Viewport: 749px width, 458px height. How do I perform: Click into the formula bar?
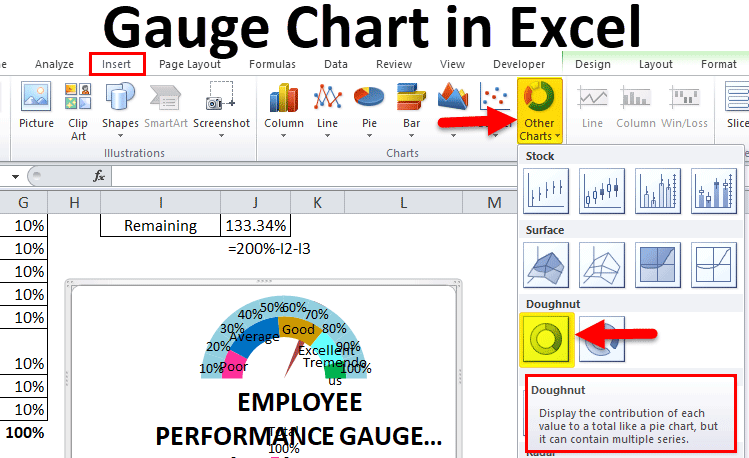tap(314, 176)
